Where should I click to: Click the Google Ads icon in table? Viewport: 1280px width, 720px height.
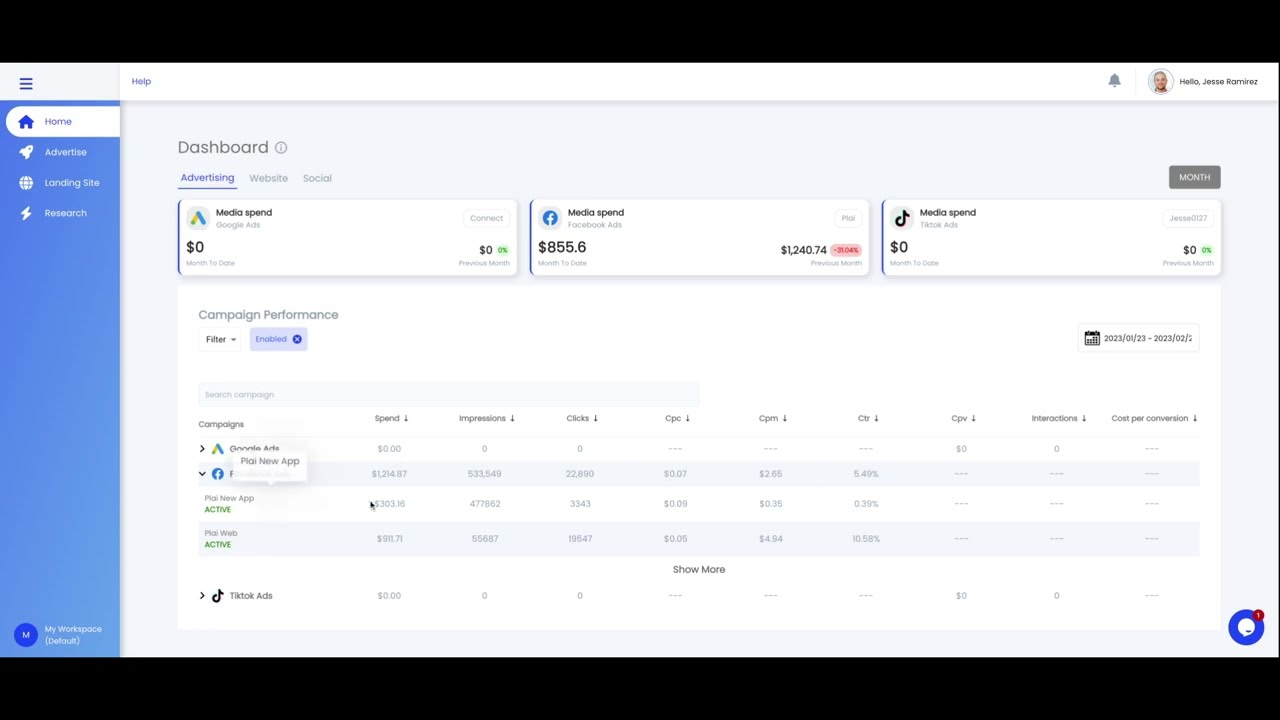[217, 449]
